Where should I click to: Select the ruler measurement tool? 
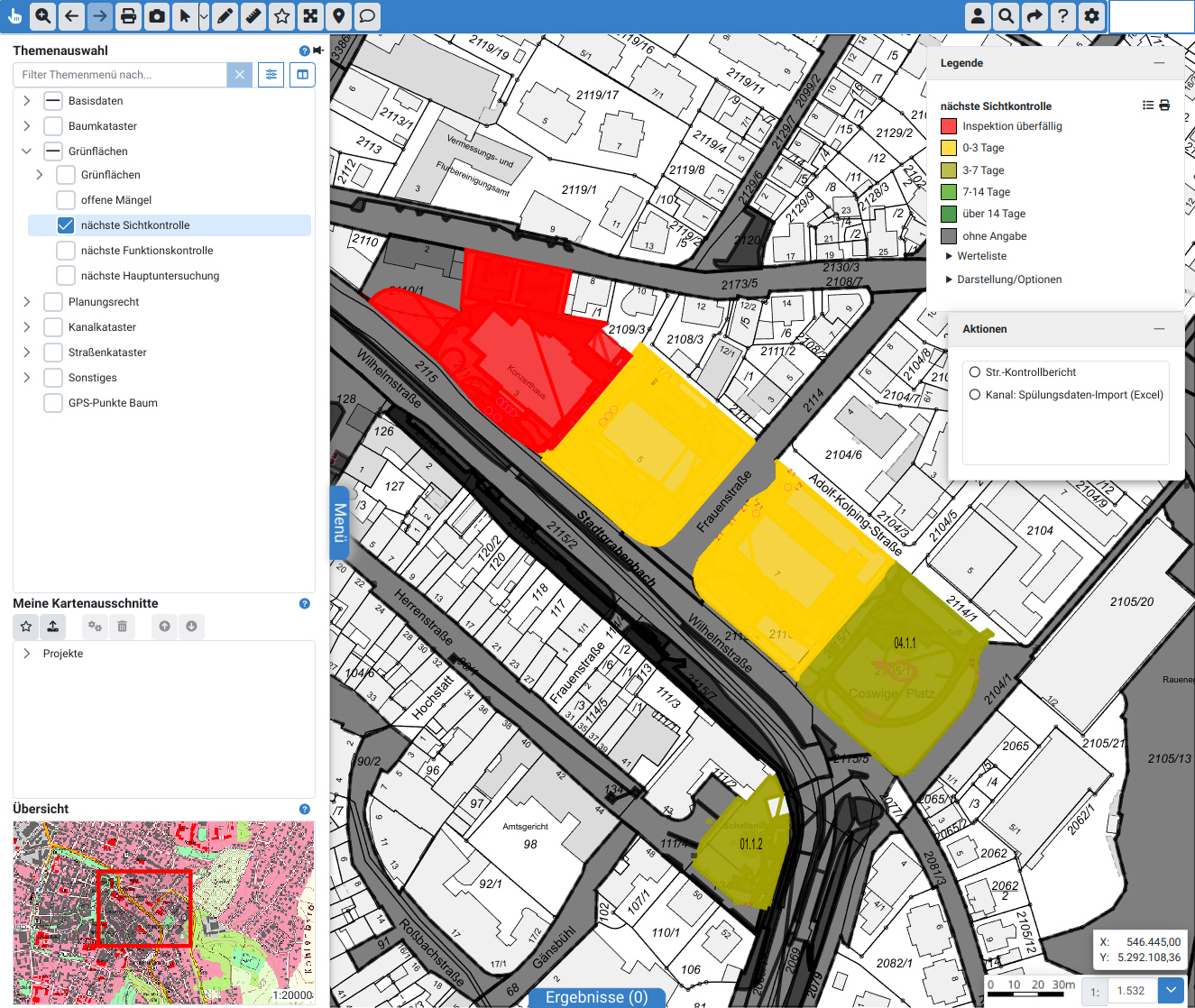click(x=253, y=16)
